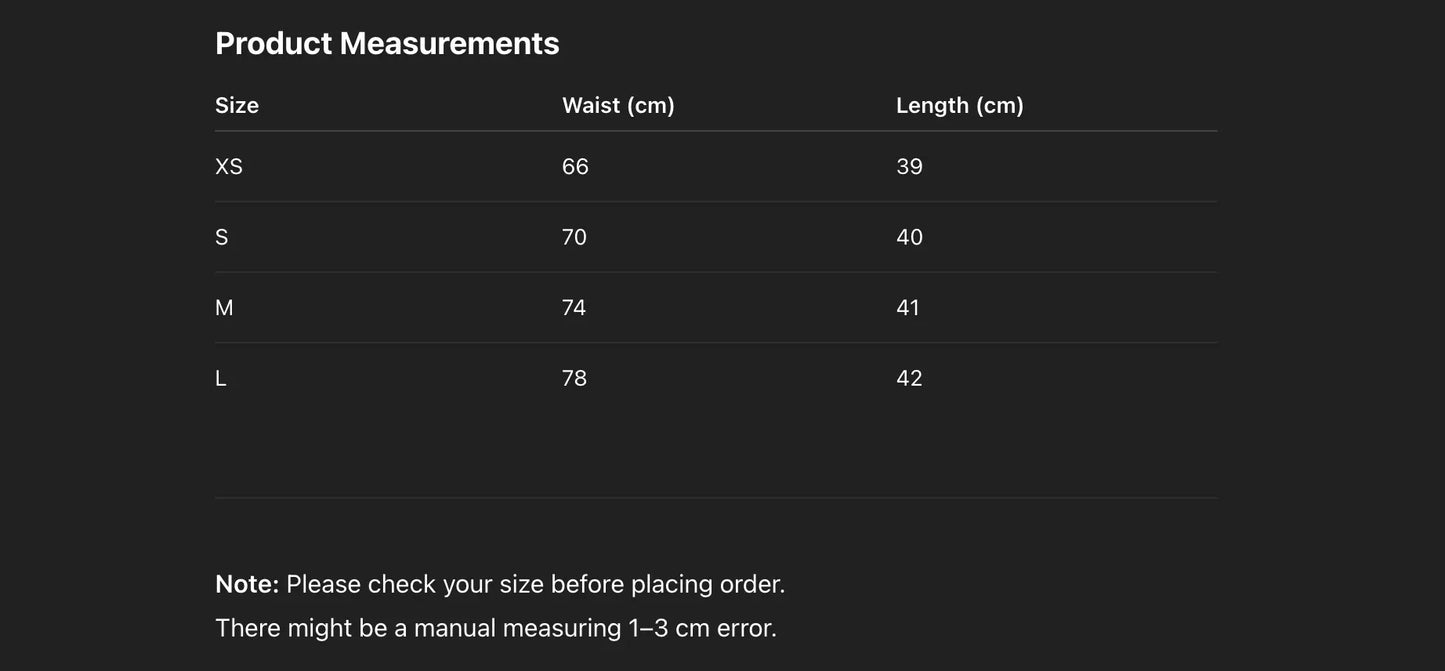This screenshot has height=671, width=1445.
Task: Select the XS size row label
Action: tap(229, 166)
